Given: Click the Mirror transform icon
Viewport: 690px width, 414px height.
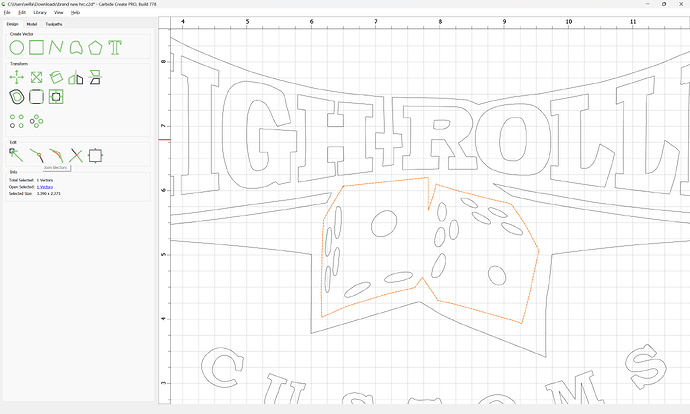Looking at the screenshot, I should pos(76,78).
